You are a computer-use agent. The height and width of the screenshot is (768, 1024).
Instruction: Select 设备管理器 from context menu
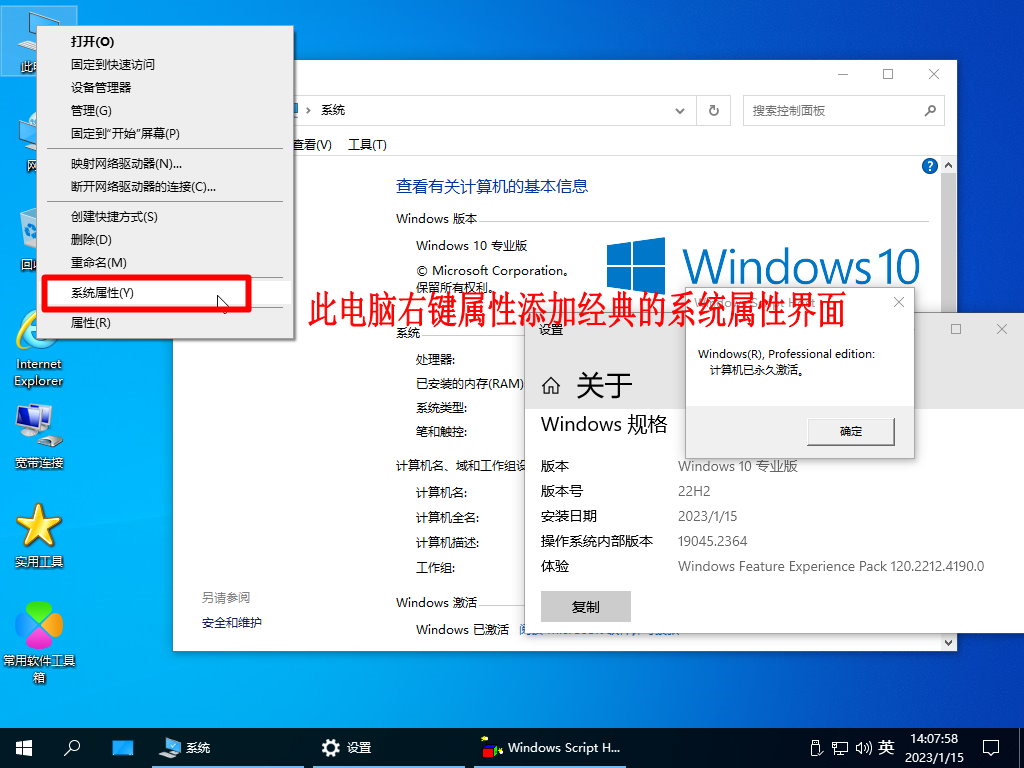tap(165, 87)
